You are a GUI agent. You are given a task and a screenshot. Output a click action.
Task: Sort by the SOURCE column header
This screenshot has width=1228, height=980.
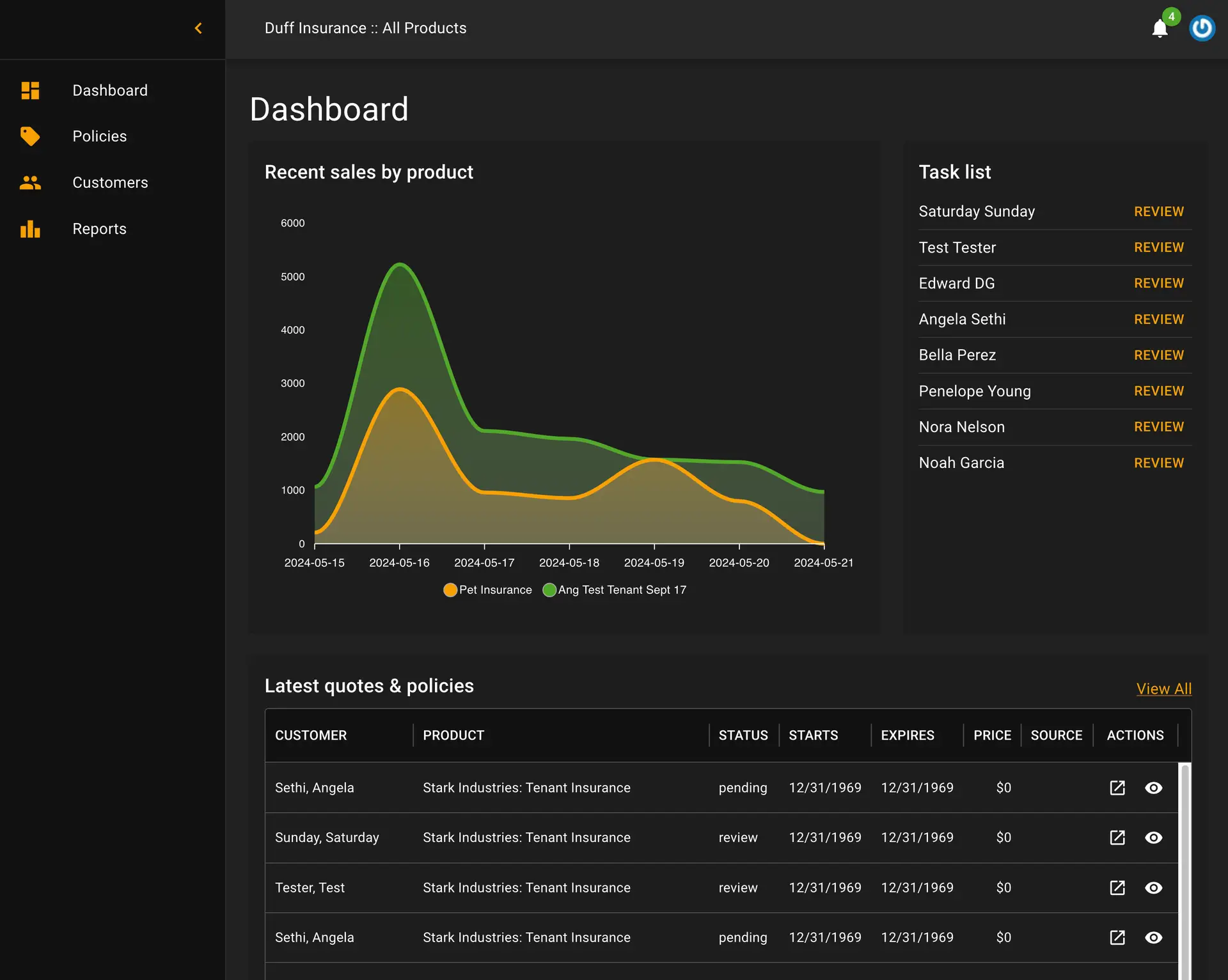(1057, 735)
